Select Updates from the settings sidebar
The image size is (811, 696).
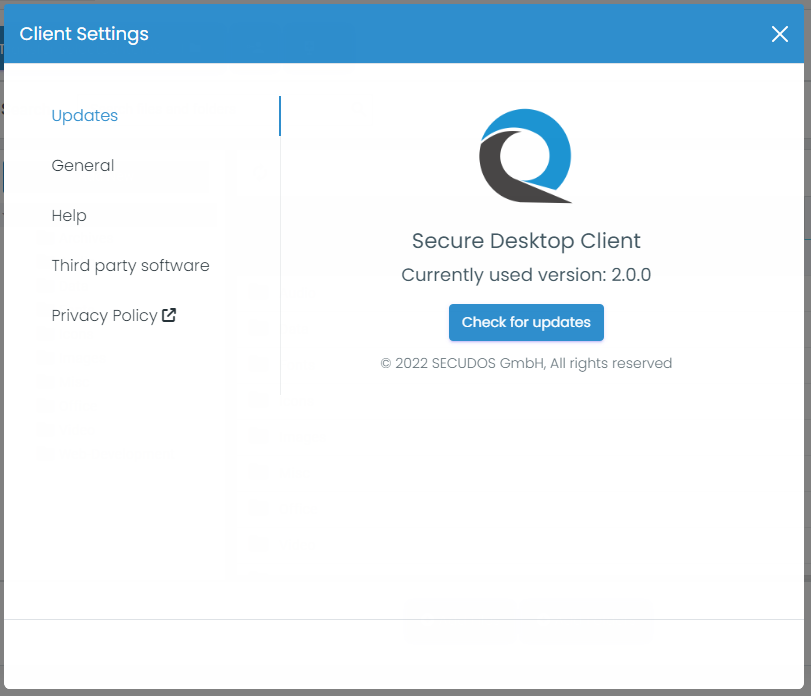[84, 115]
